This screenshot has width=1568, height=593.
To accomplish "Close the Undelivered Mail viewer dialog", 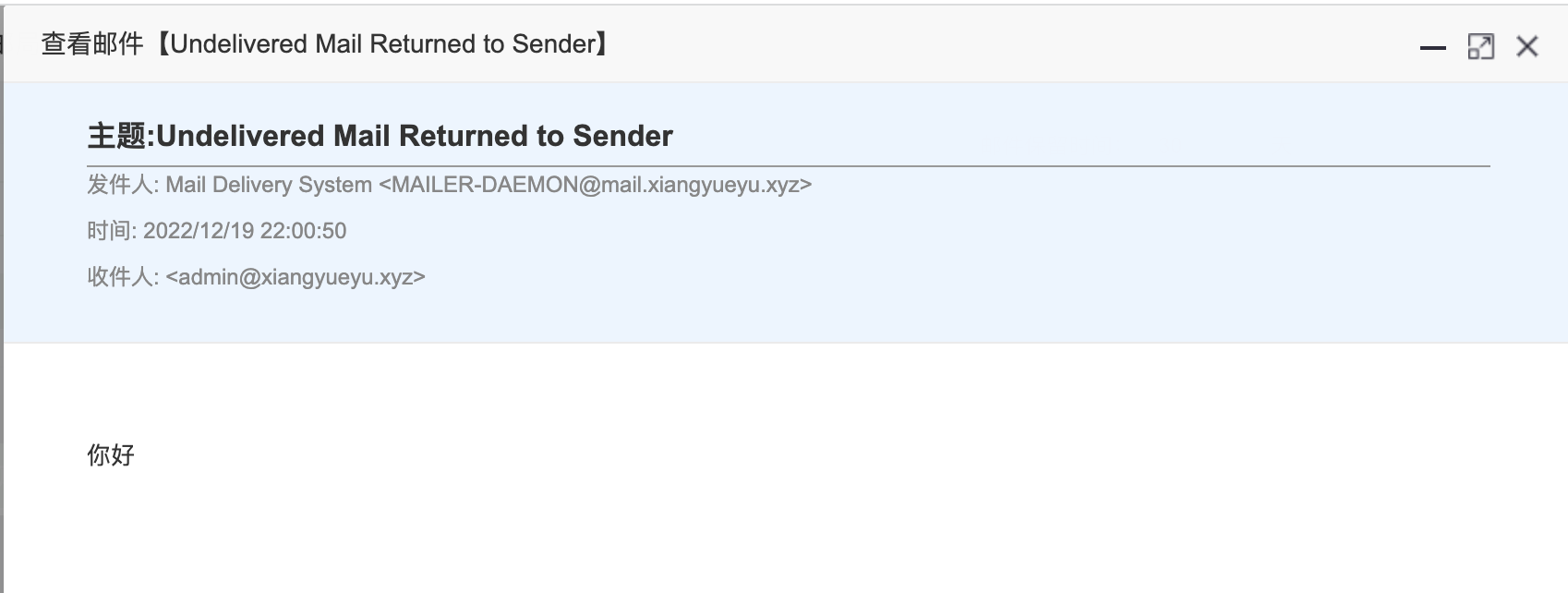I will coord(1526,46).
